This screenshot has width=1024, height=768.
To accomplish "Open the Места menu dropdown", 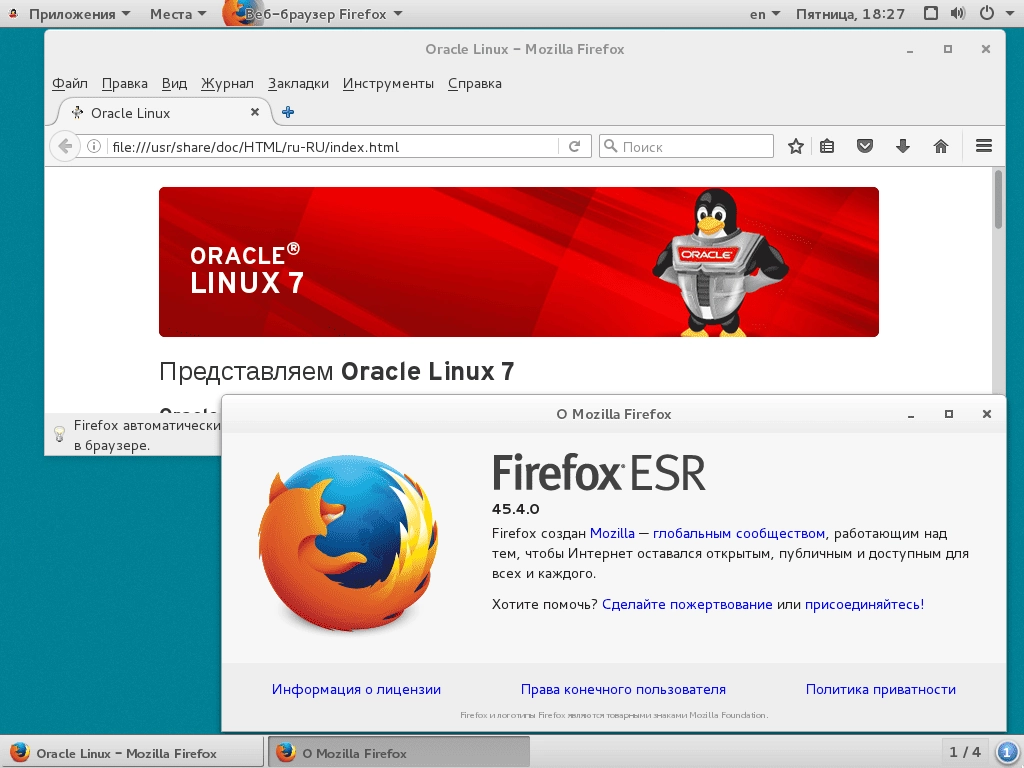I will click(x=178, y=14).
